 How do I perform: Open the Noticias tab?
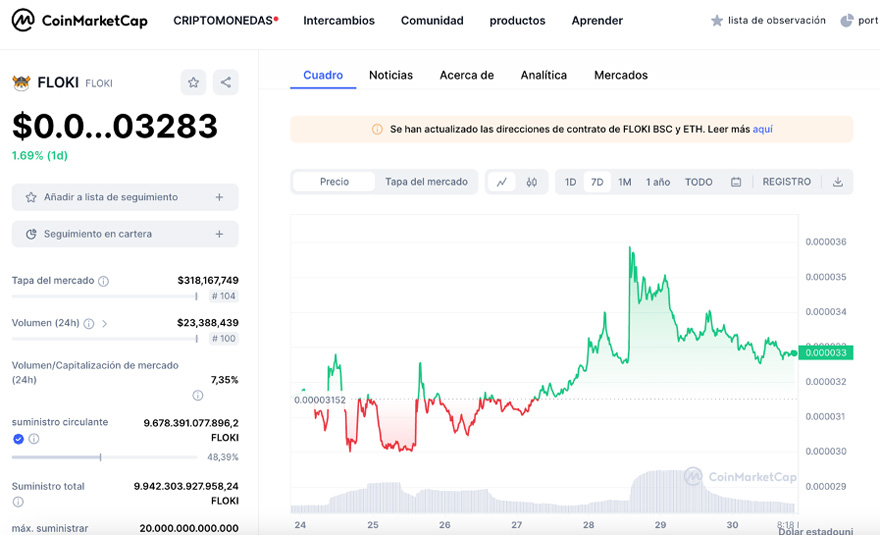390,75
